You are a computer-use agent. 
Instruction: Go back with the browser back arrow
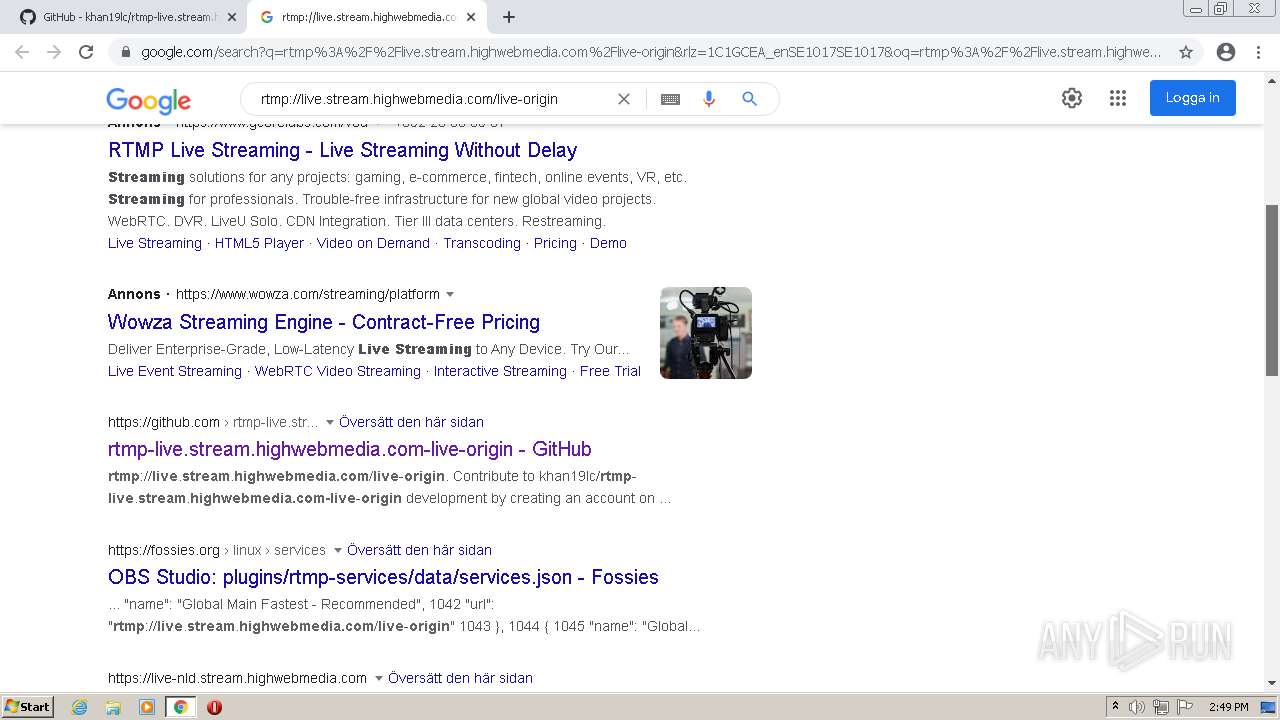[22, 52]
